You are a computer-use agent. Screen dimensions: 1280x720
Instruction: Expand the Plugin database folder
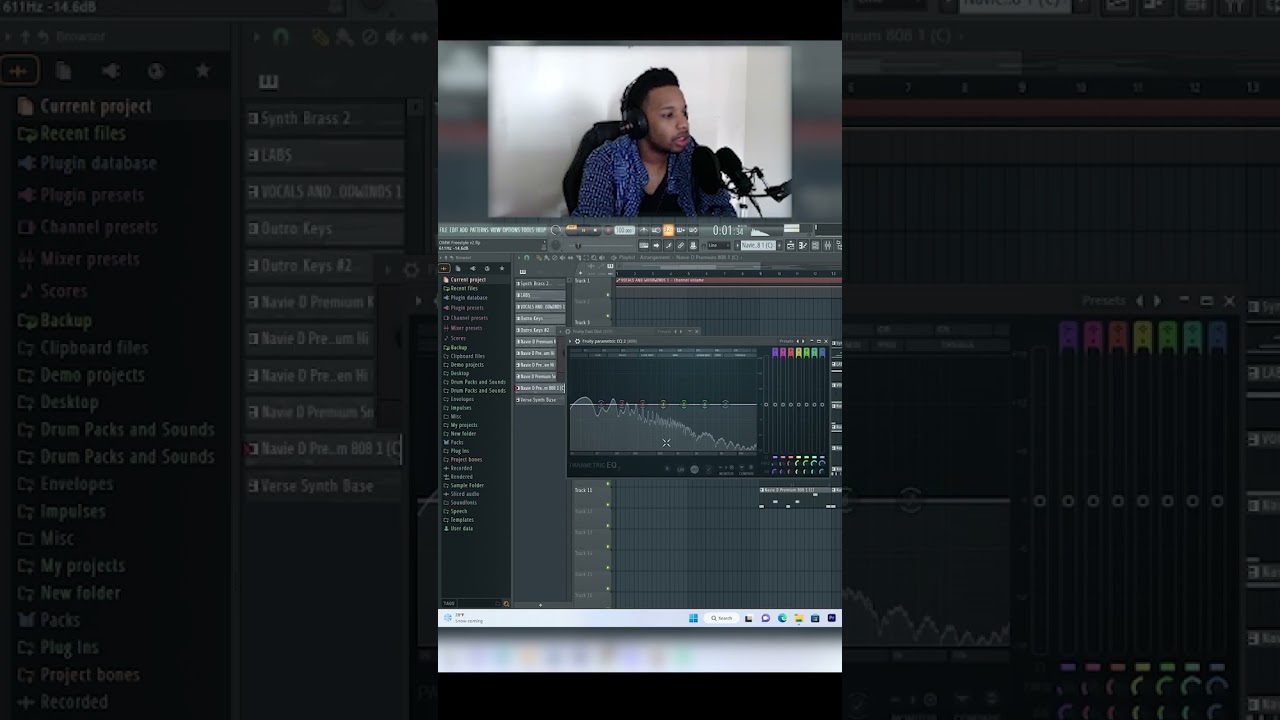468,298
